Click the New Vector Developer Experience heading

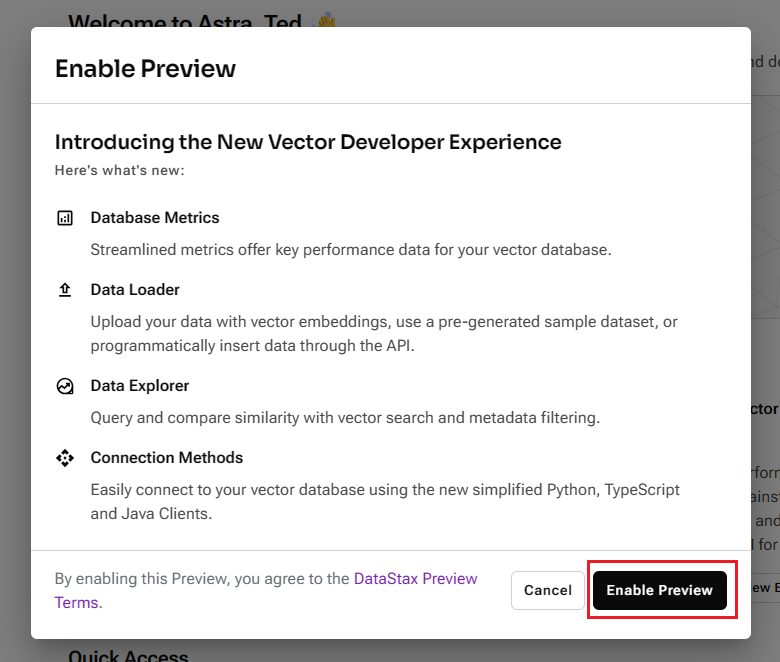point(308,142)
